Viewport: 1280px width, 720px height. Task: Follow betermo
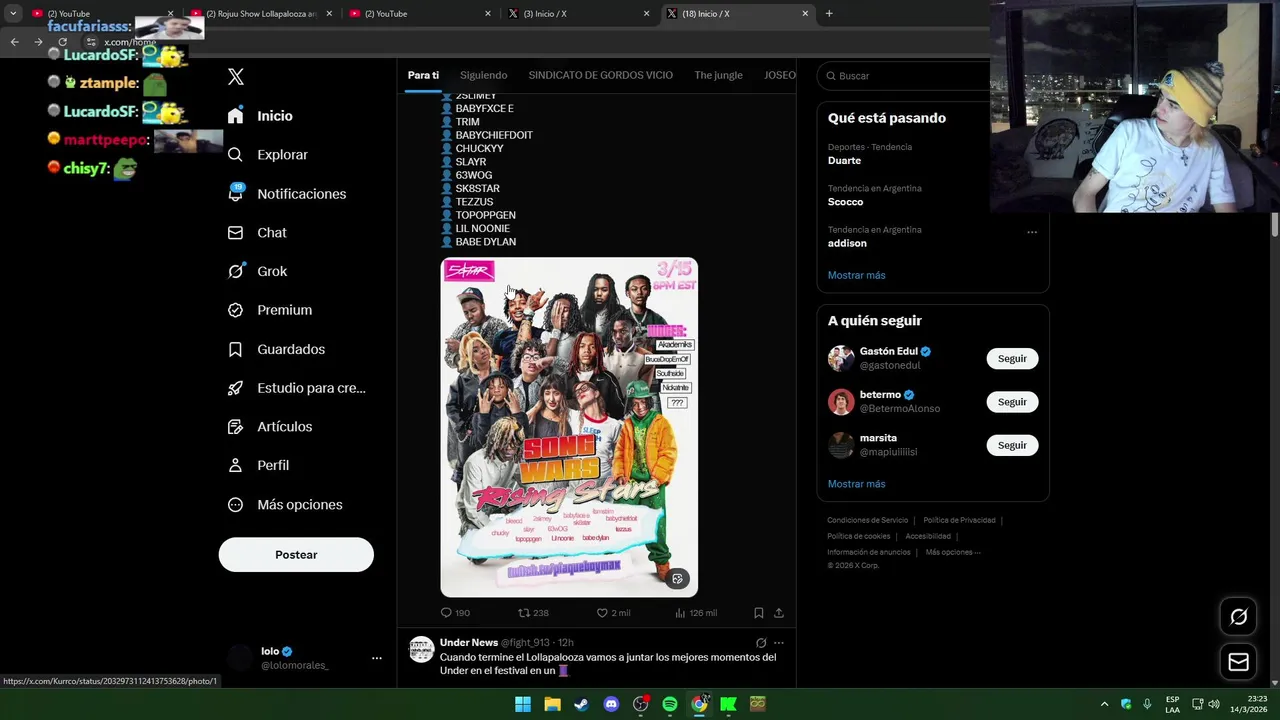pyautogui.click(x=1012, y=402)
